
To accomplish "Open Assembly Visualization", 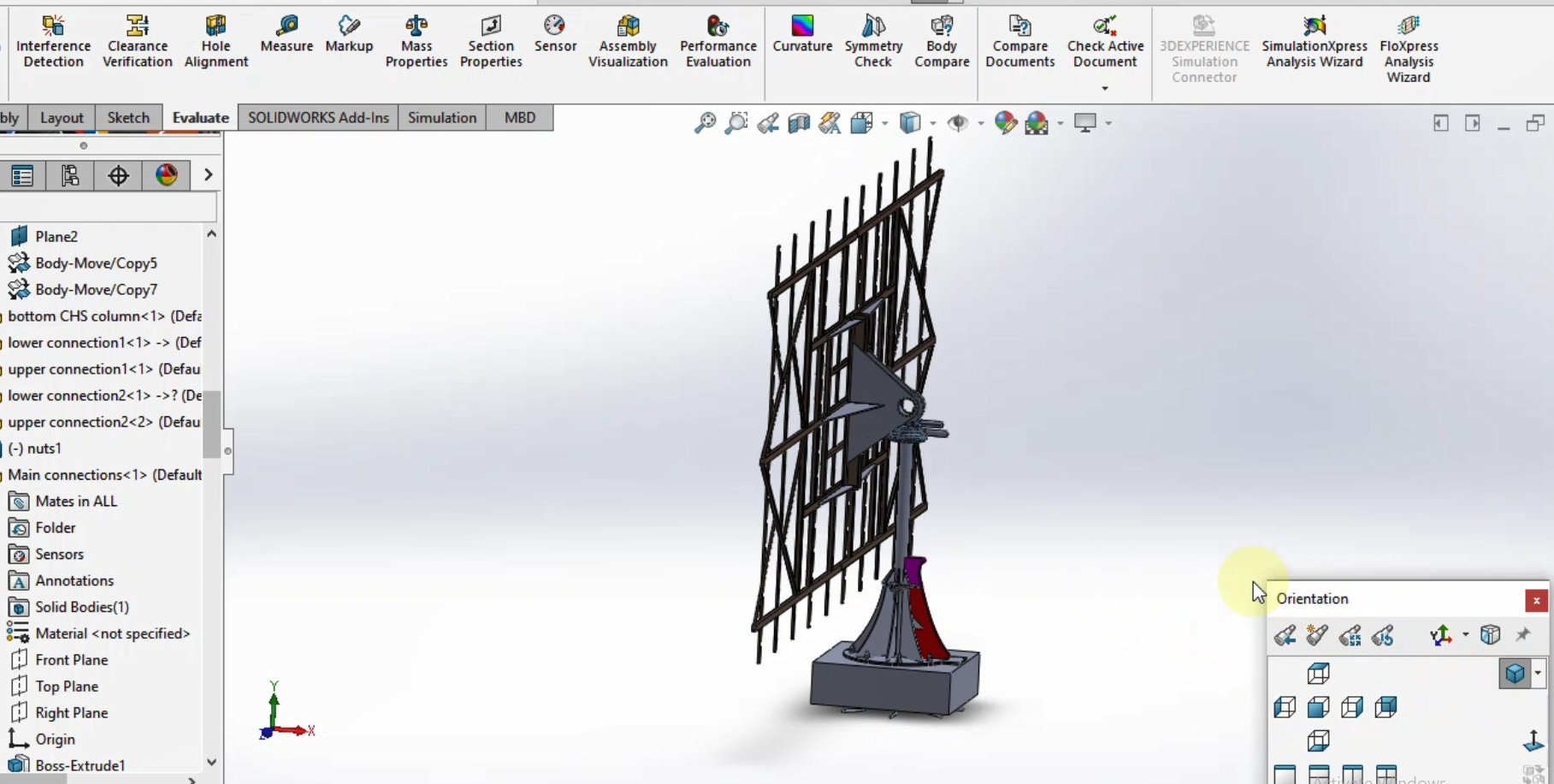I will 628,41.
